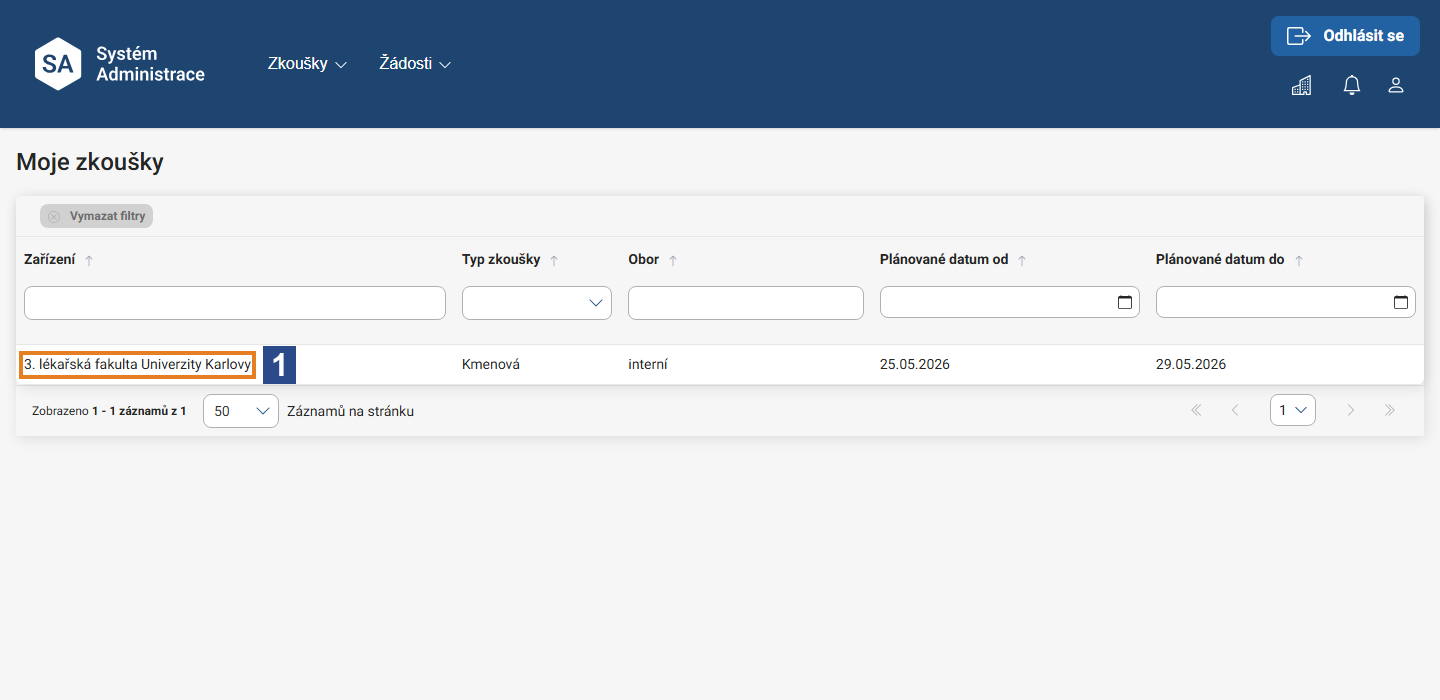
Task: Focus the Obor filter field
Action: point(746,303)
